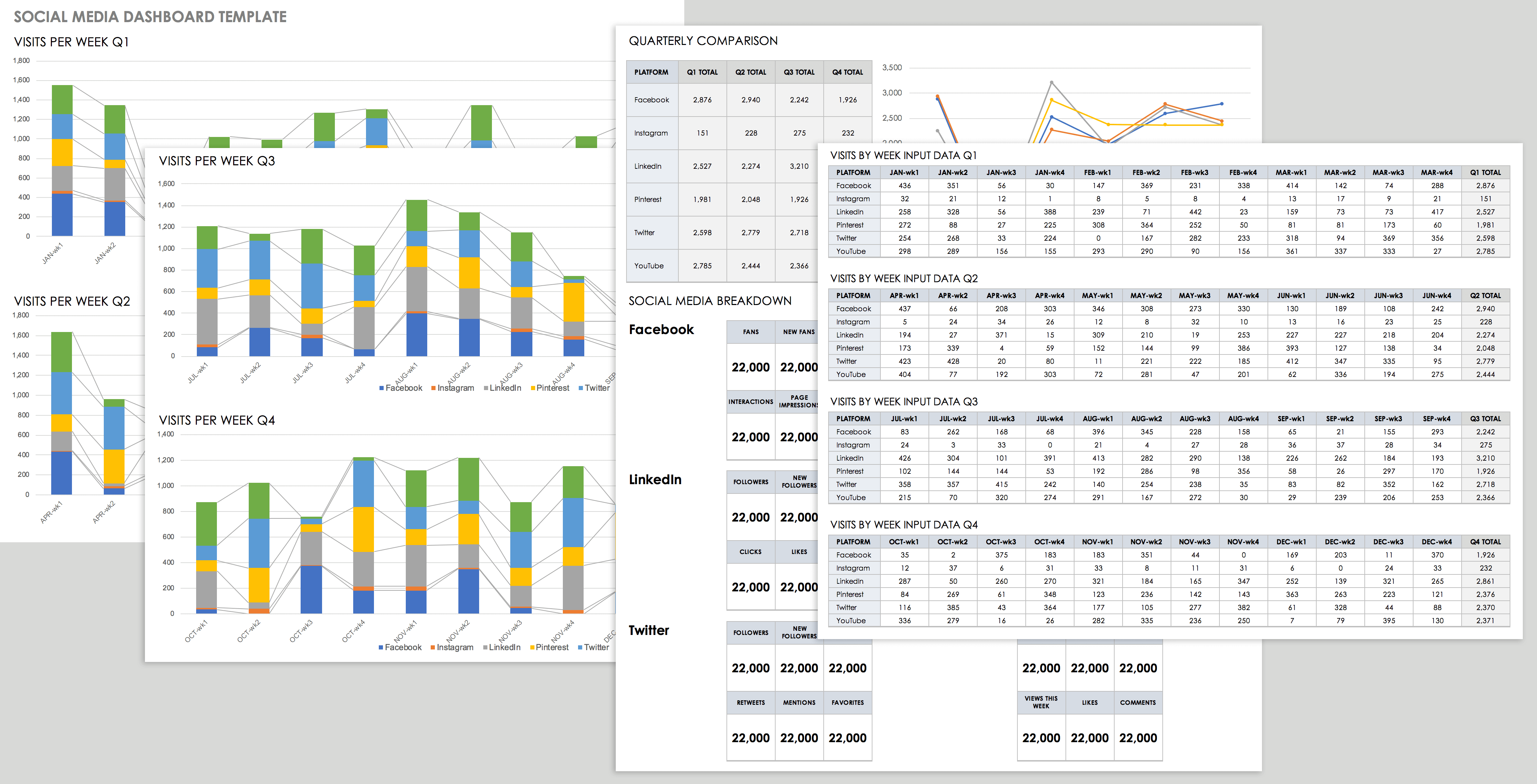Select LinkedIn APR-wk3 value 371 in Q2 input
The image size is (1537, 784).
(x=1001, y=335)
